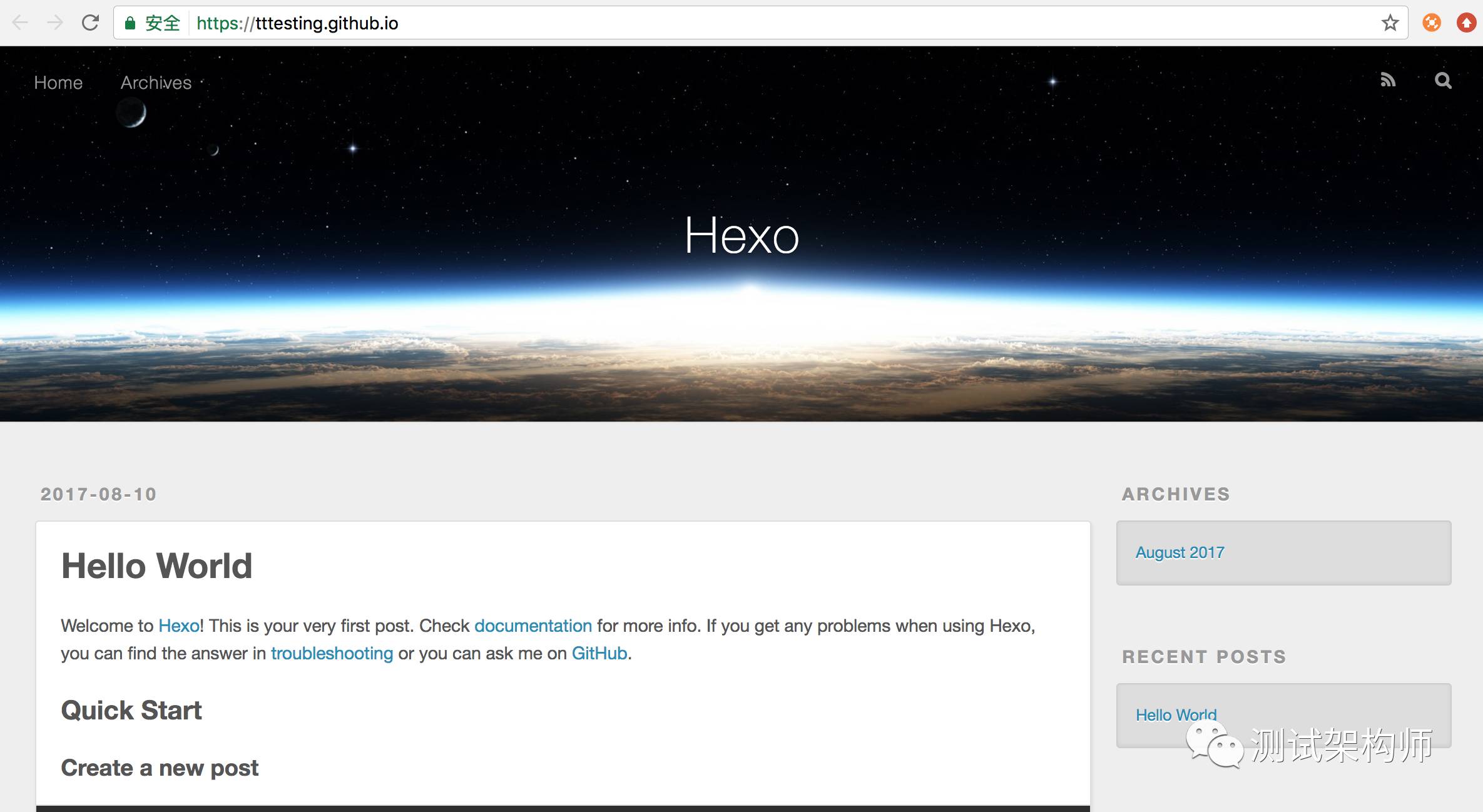
Task: Open August 2017 archive link
Action: click(1180, 552)
